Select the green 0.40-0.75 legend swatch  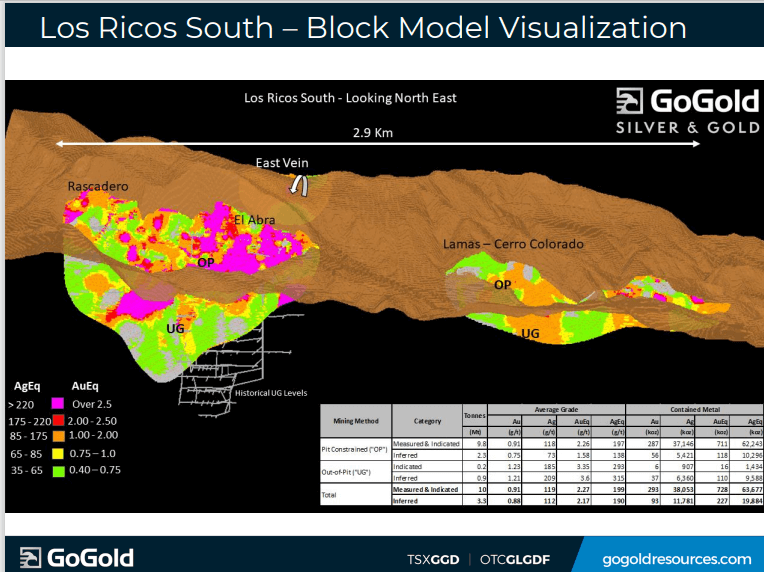click(x=58, y=471)
